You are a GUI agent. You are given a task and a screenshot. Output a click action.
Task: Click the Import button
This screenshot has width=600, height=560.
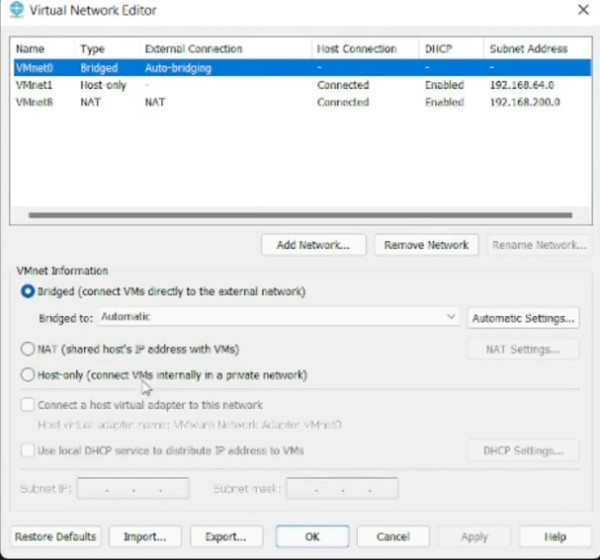(x=145, y=537)
